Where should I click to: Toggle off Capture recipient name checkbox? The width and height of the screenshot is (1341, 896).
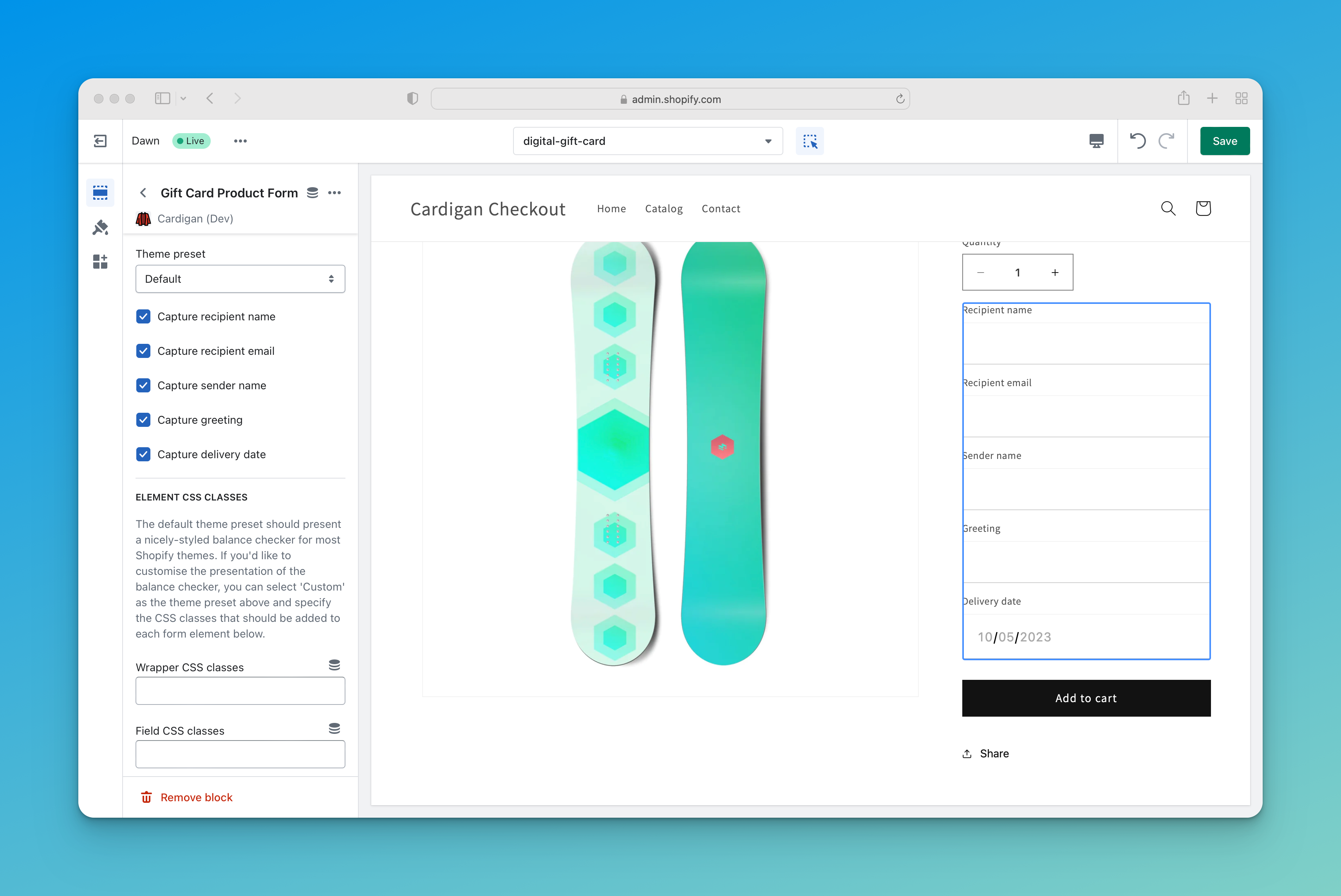(x=144, y=316)
